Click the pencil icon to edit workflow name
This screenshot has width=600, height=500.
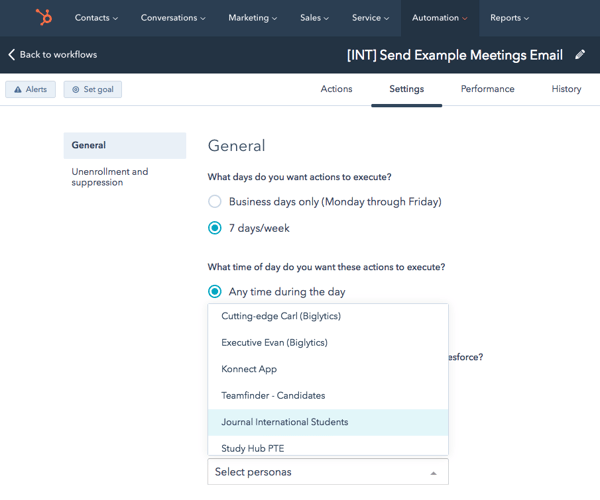(580, 55)
